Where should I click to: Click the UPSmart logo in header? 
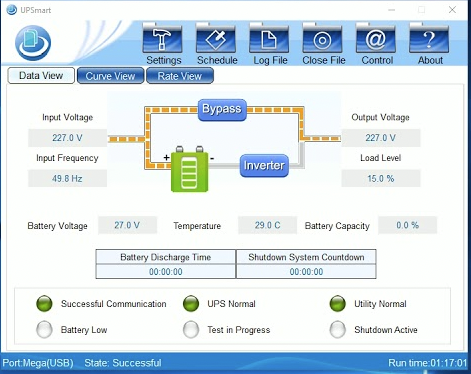(x=33, y=43)
